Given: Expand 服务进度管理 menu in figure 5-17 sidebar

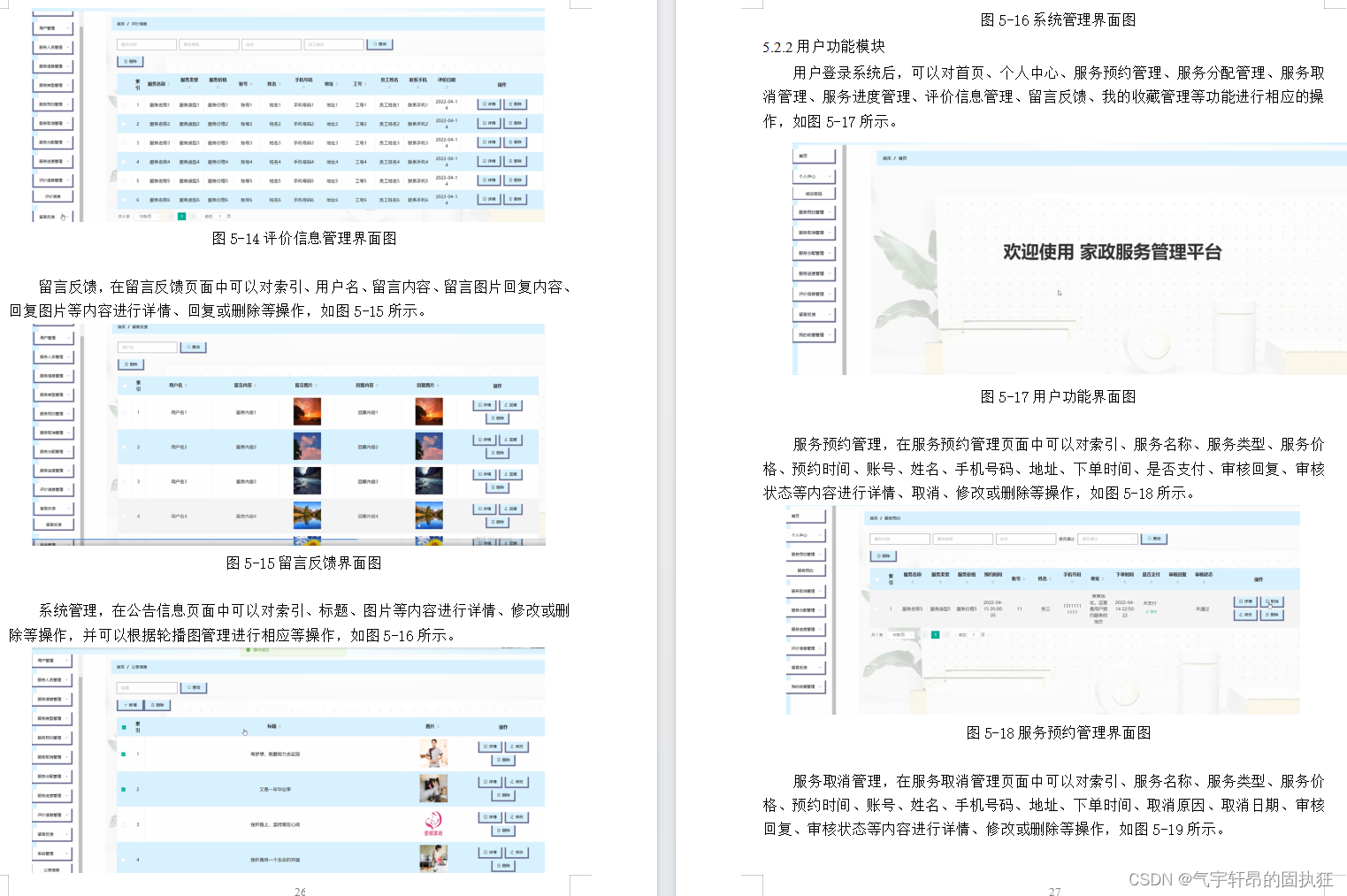Looking at the screenshot, I should (815, 273).
